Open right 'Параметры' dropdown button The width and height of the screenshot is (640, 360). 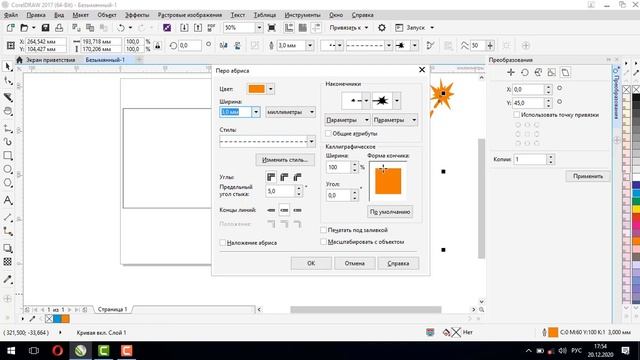(x=395, y=120)
